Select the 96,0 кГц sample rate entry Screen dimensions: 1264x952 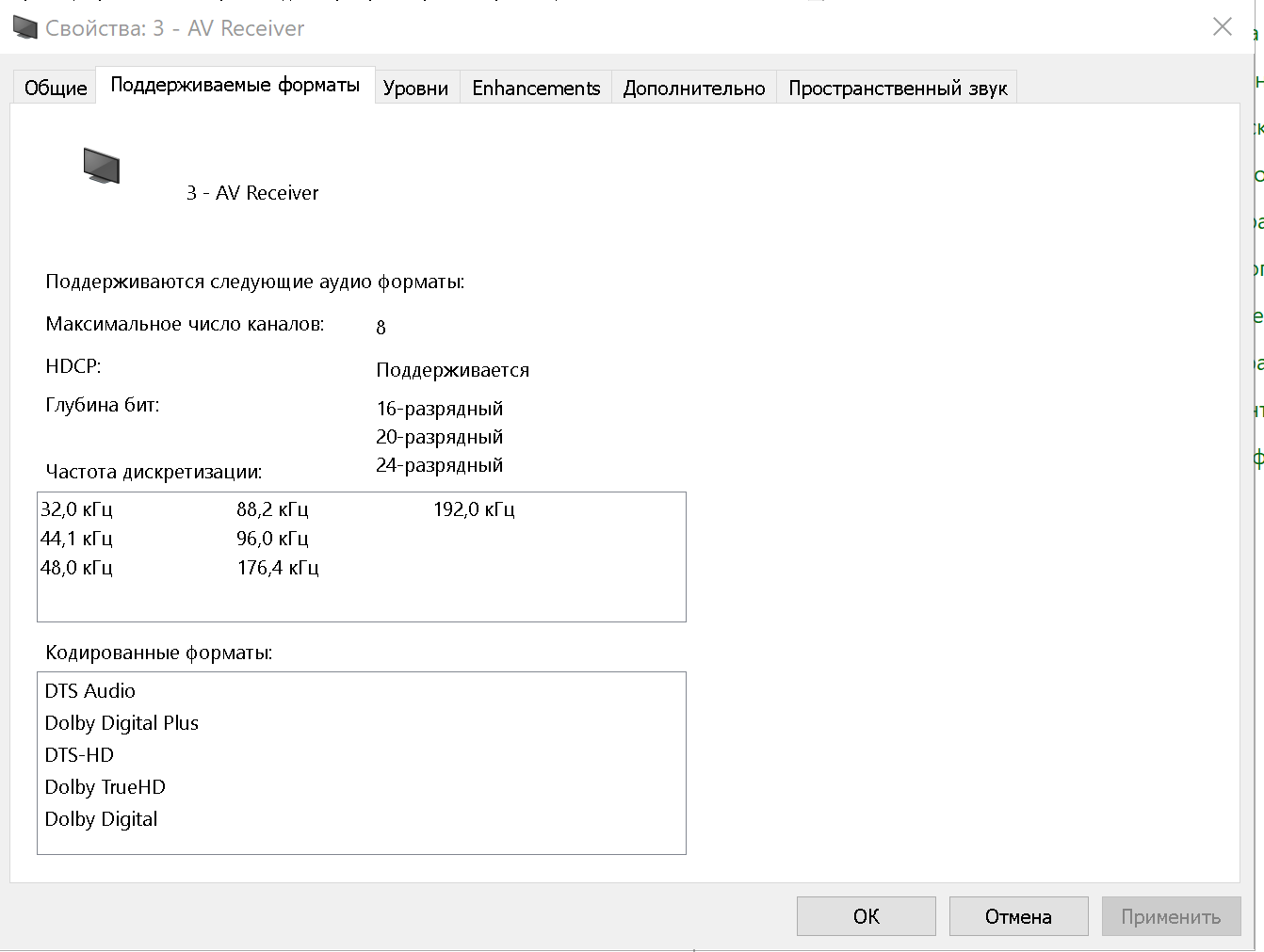coord(272,539)
